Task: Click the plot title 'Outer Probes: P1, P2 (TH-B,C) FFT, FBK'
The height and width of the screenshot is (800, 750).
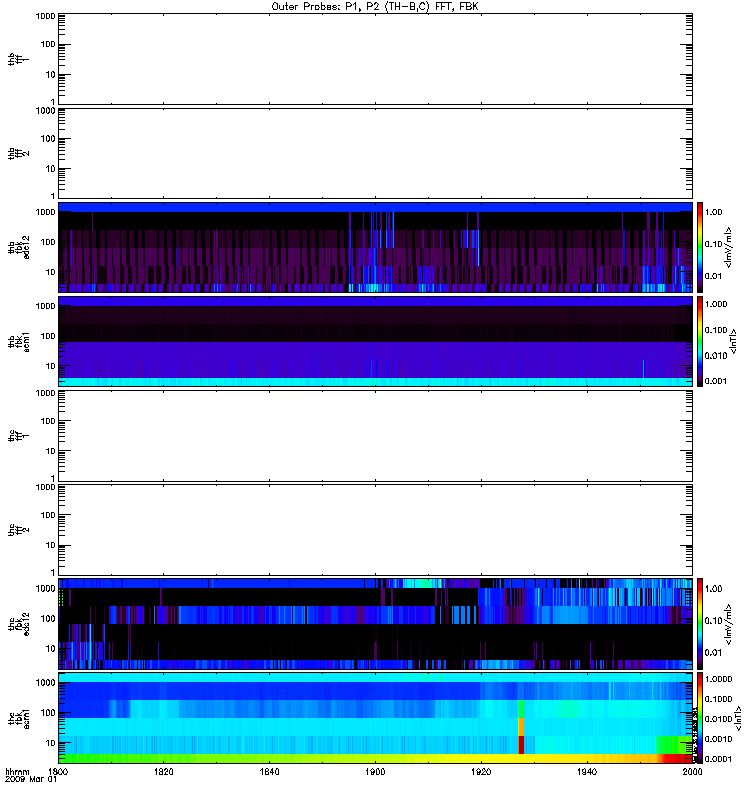Action: click(375, 7)
